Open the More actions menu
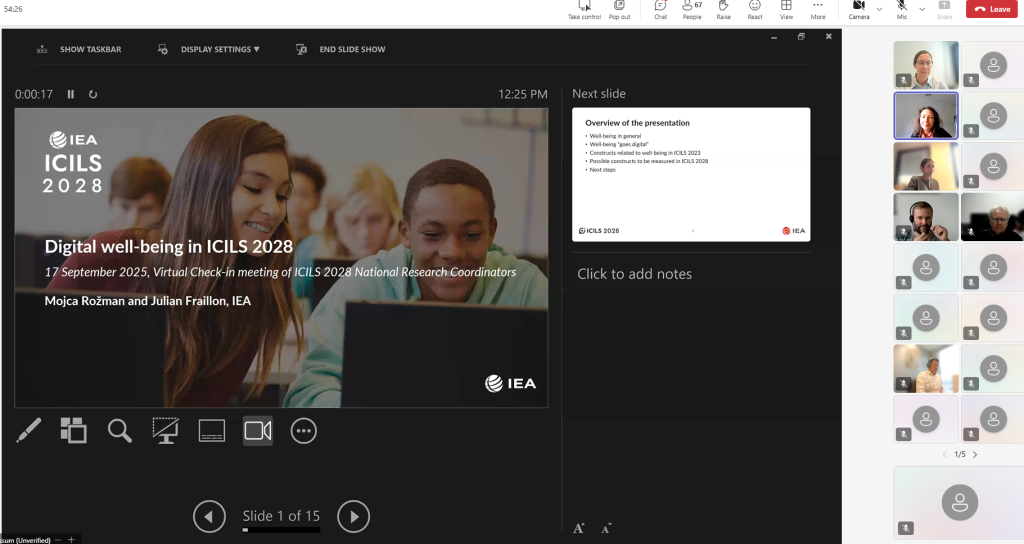The image size is (1024, 544). 818,10
